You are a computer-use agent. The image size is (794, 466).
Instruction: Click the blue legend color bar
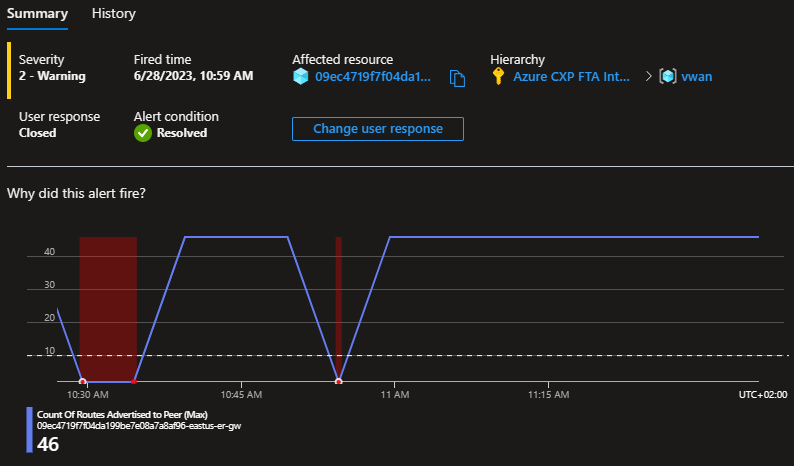click(30, 431)
